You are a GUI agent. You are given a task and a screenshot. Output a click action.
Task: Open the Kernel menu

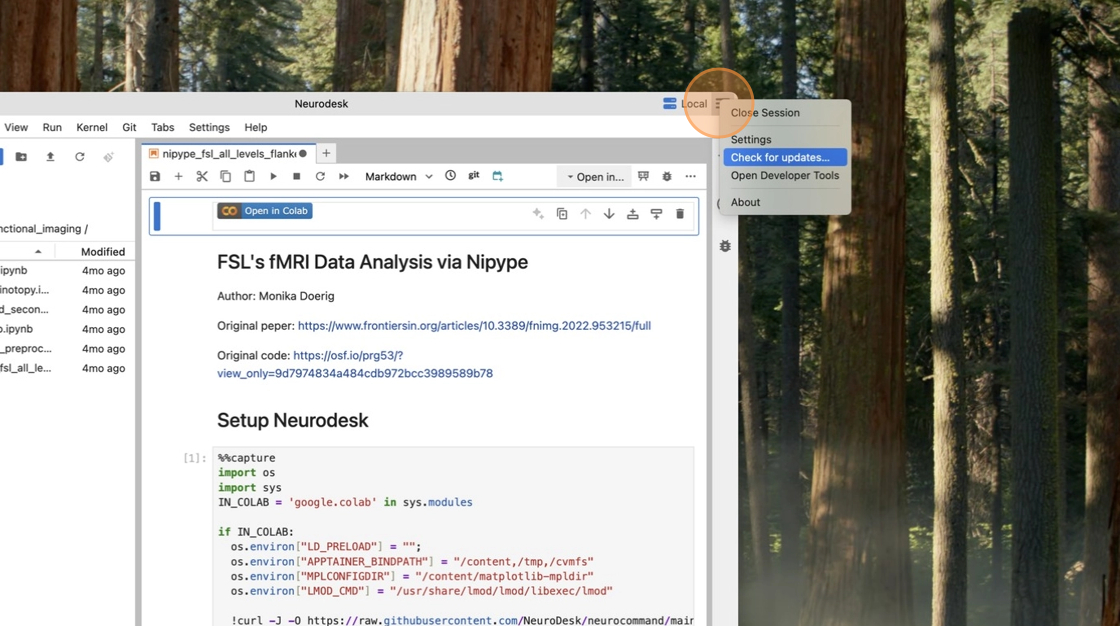92,127
